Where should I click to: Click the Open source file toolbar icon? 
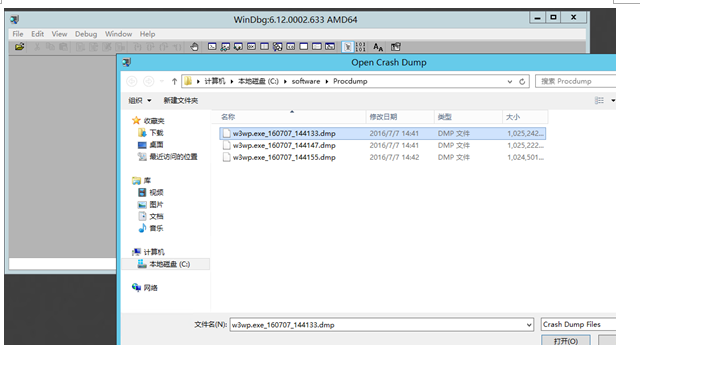point(19,46)
